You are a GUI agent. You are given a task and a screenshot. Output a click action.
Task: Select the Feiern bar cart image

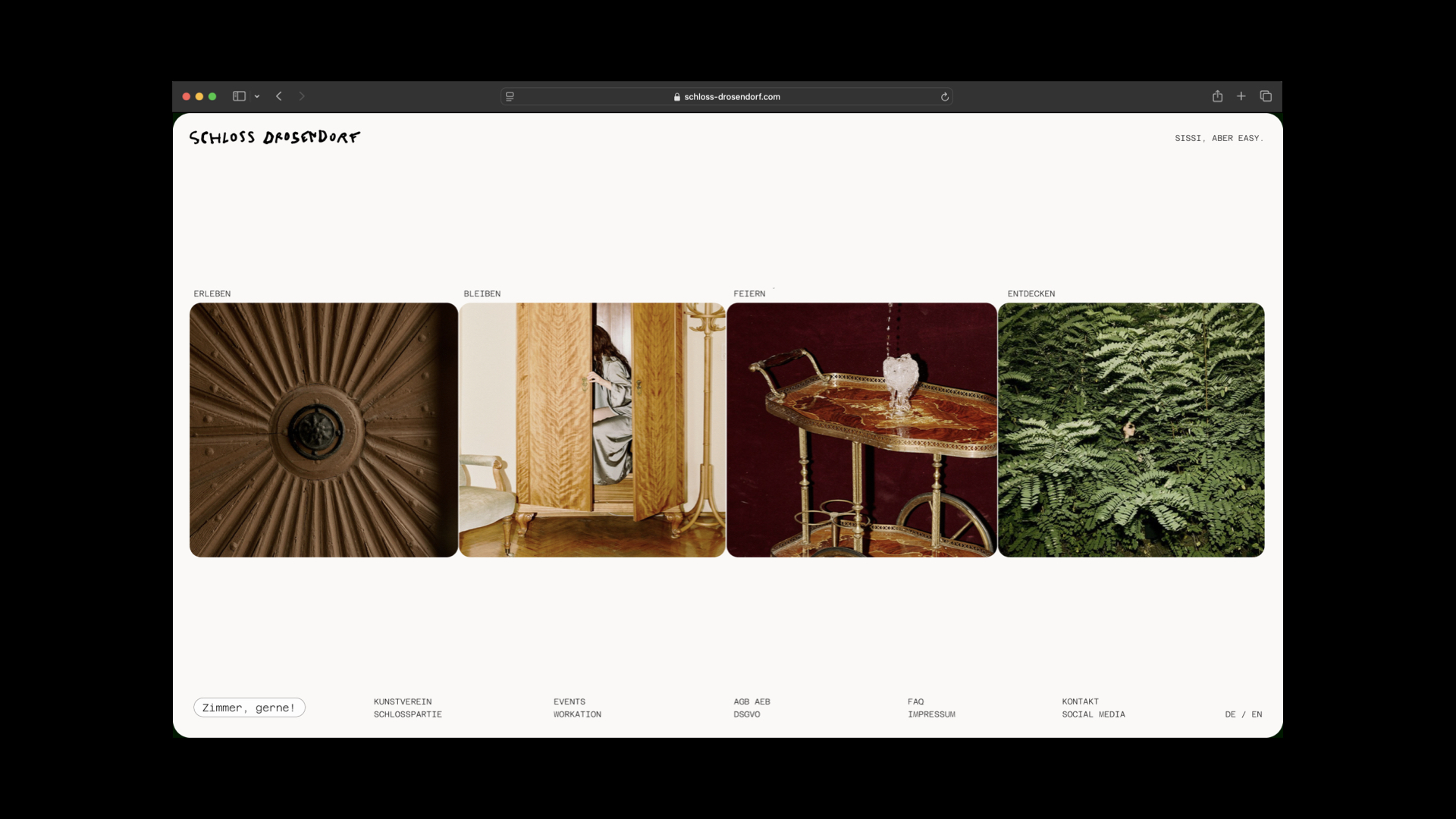861,430
